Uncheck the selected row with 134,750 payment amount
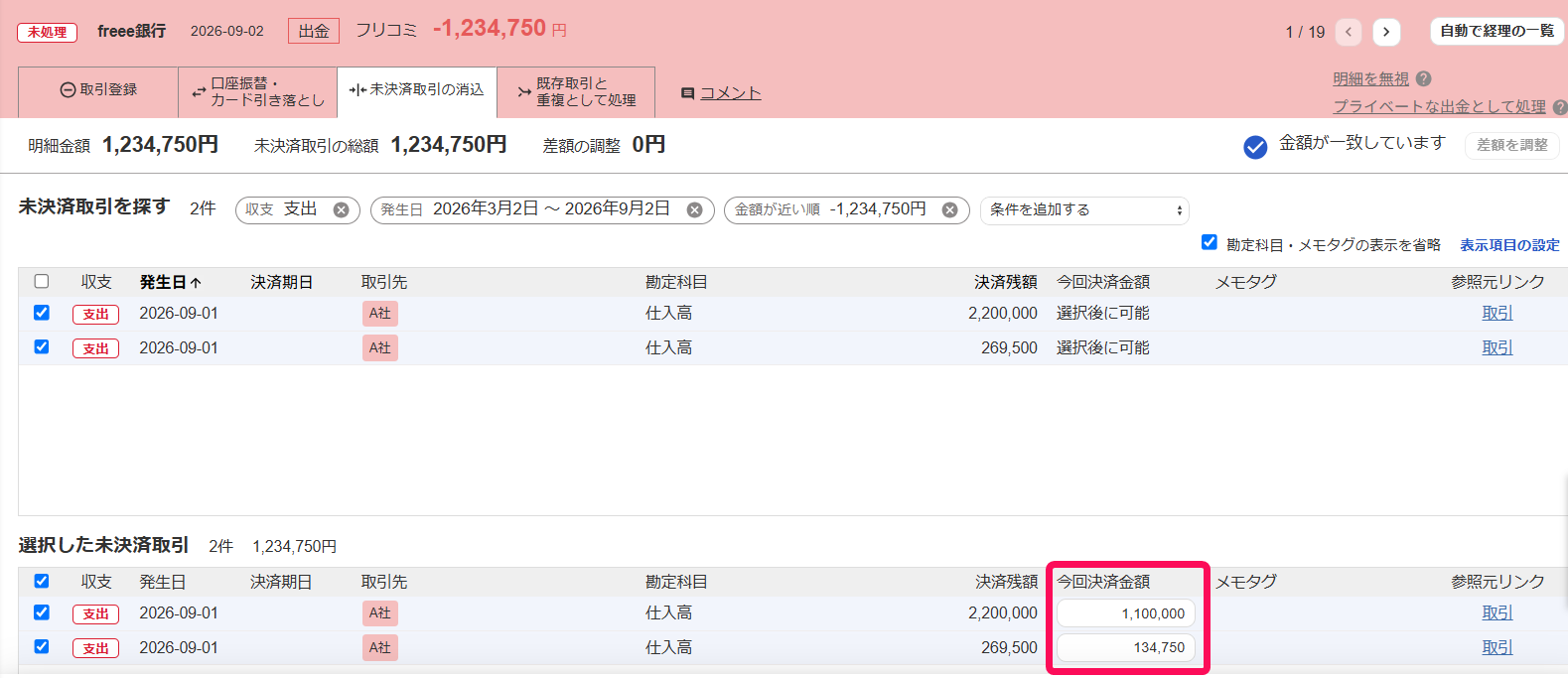 pyautogui.click(x=42, y=646)
